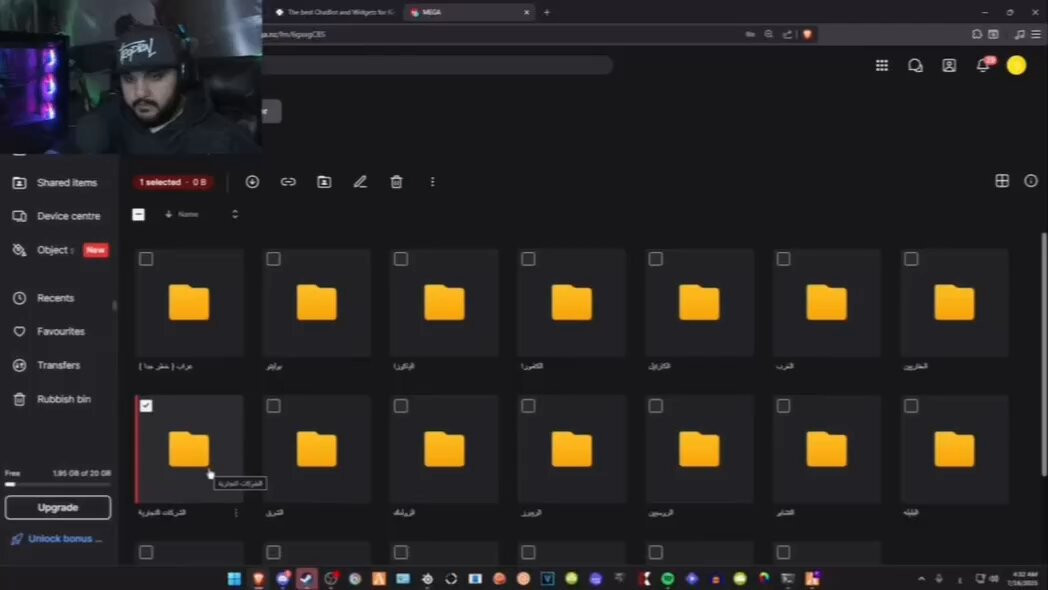Open a new browser tab with plus

tap(547, 12)
